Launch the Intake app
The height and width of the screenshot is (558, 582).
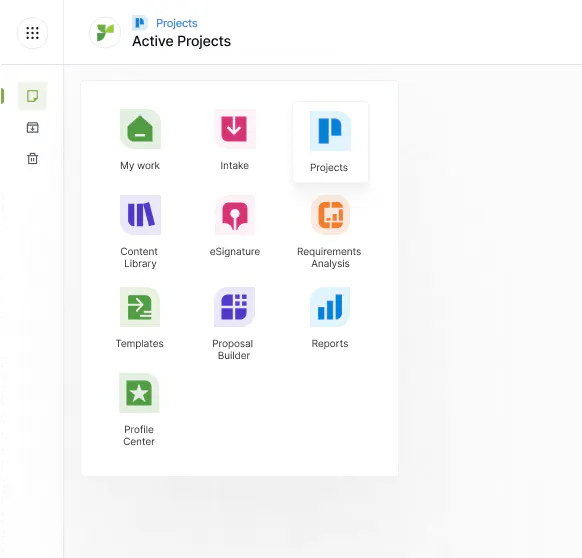(x=234, y=140)
